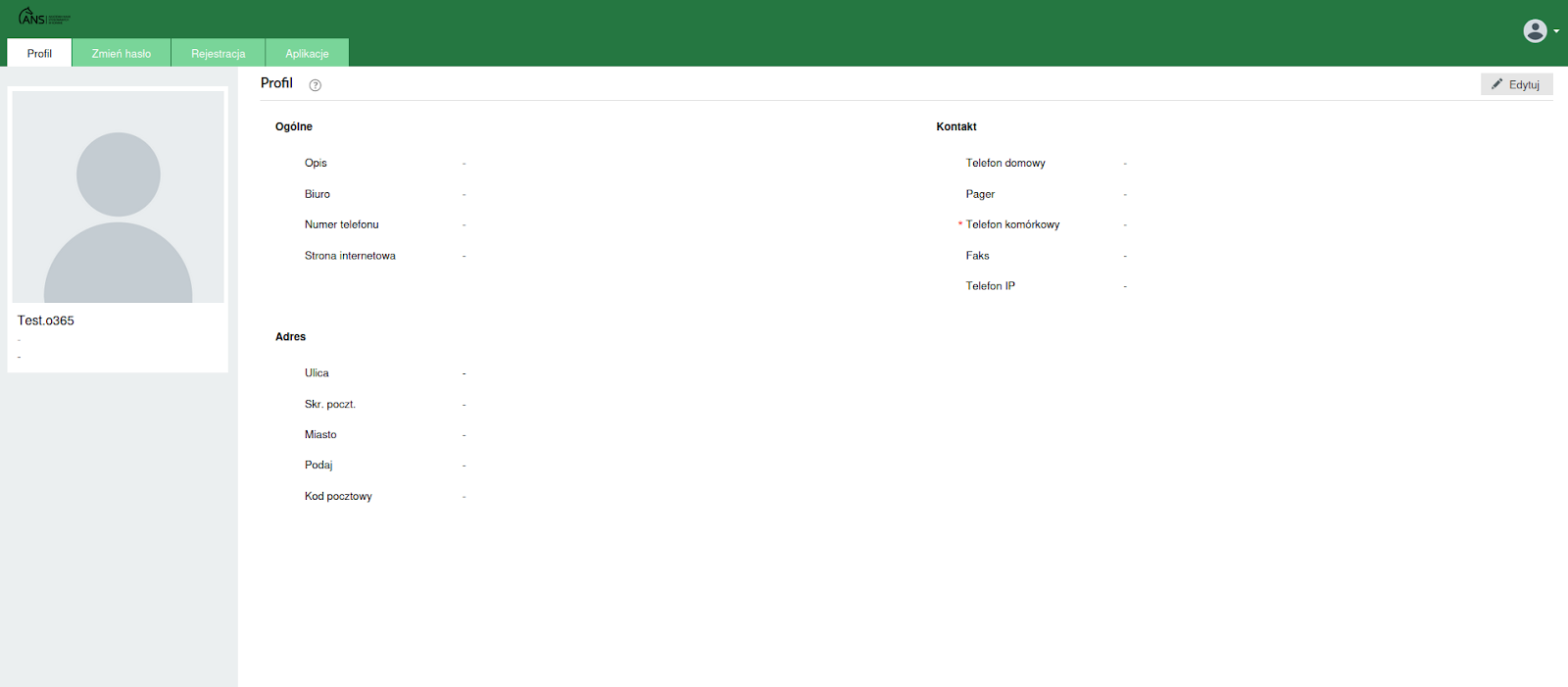Click the Telefon komórkowy label
This screenshot has height=687, width=1568.
1012,224
